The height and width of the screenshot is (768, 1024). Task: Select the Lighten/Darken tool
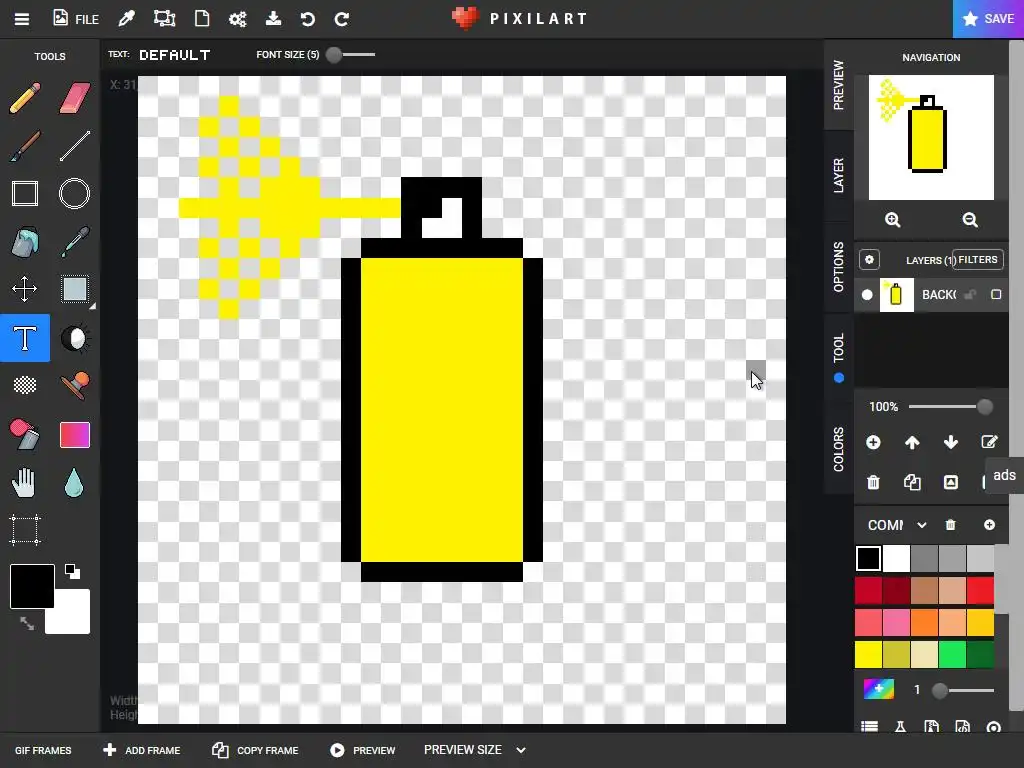click(x=74, y=338)
